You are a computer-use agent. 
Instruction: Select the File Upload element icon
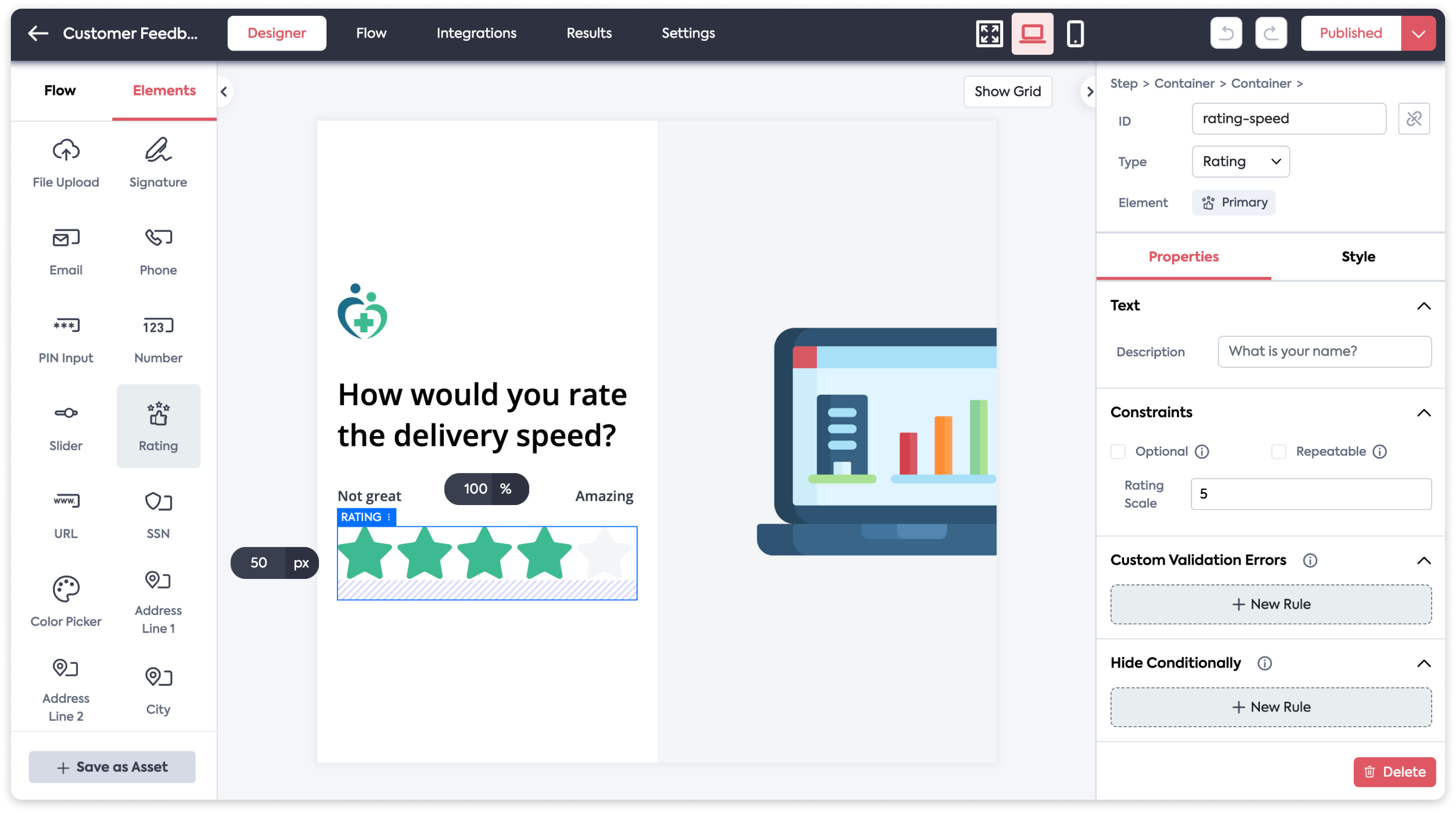coord(66,151)
